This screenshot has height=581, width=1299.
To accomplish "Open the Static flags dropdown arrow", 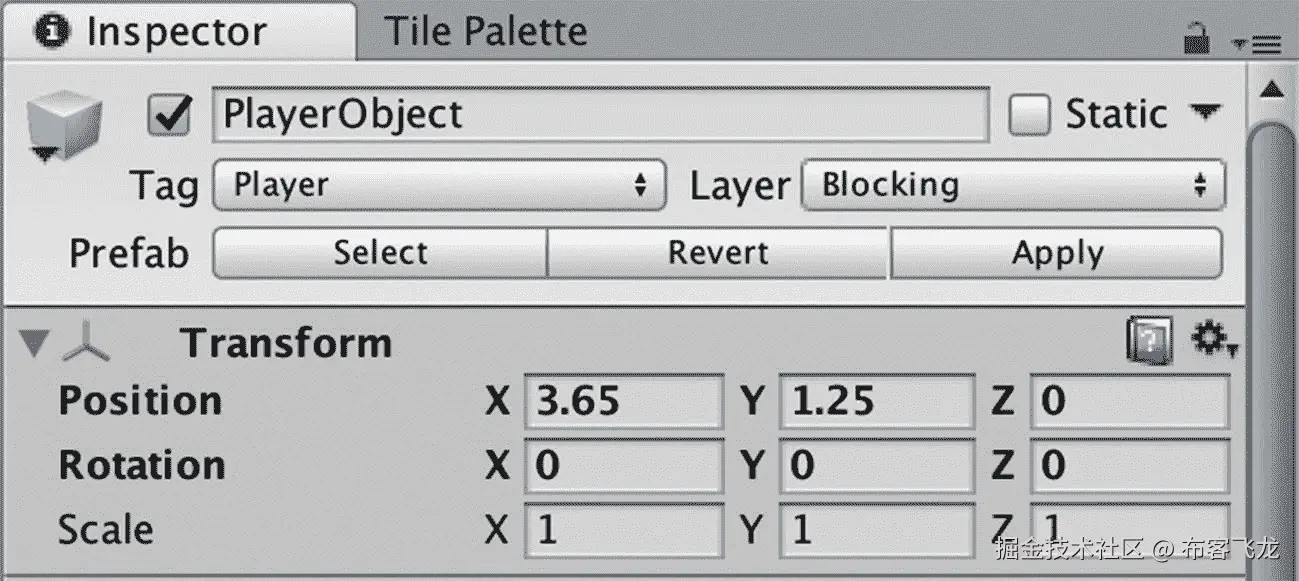I will 1206,111.
